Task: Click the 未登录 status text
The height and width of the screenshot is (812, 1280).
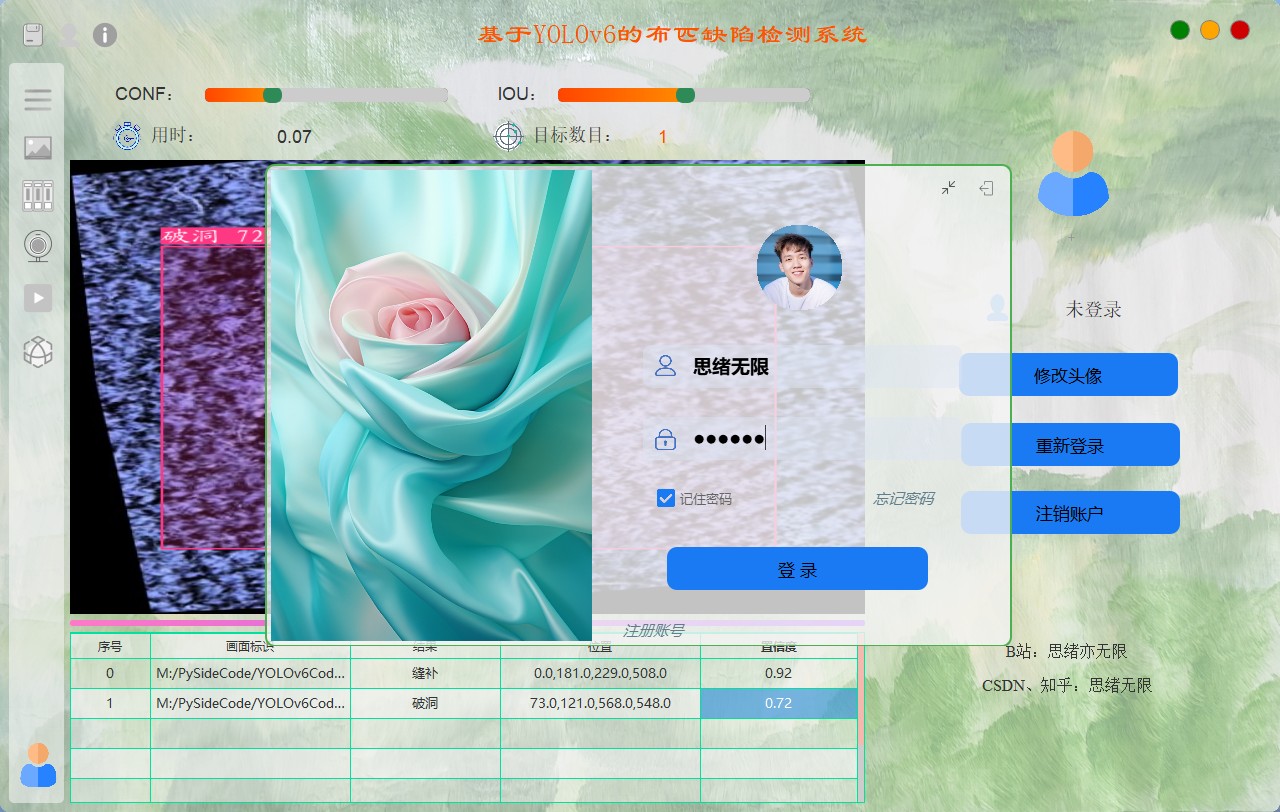Action: (1093, 309)
